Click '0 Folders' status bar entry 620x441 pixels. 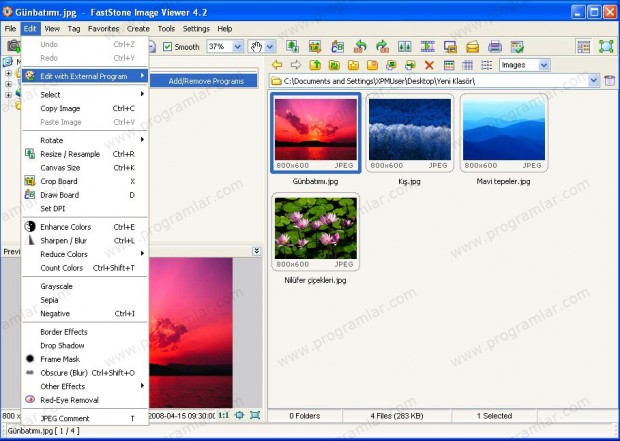[x=304, y=416]
